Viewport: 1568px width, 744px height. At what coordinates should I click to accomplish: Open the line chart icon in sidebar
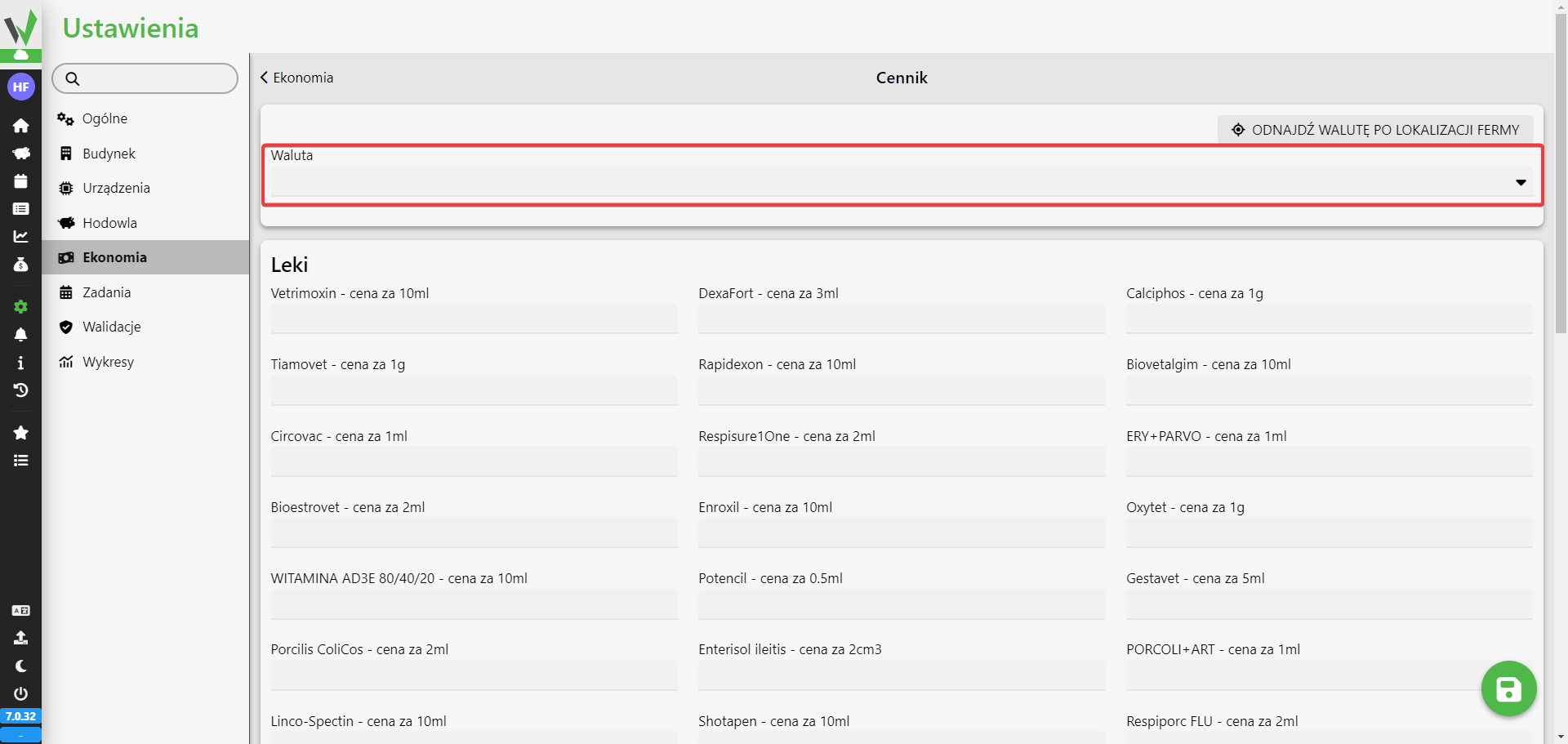[x=20, y=237]
